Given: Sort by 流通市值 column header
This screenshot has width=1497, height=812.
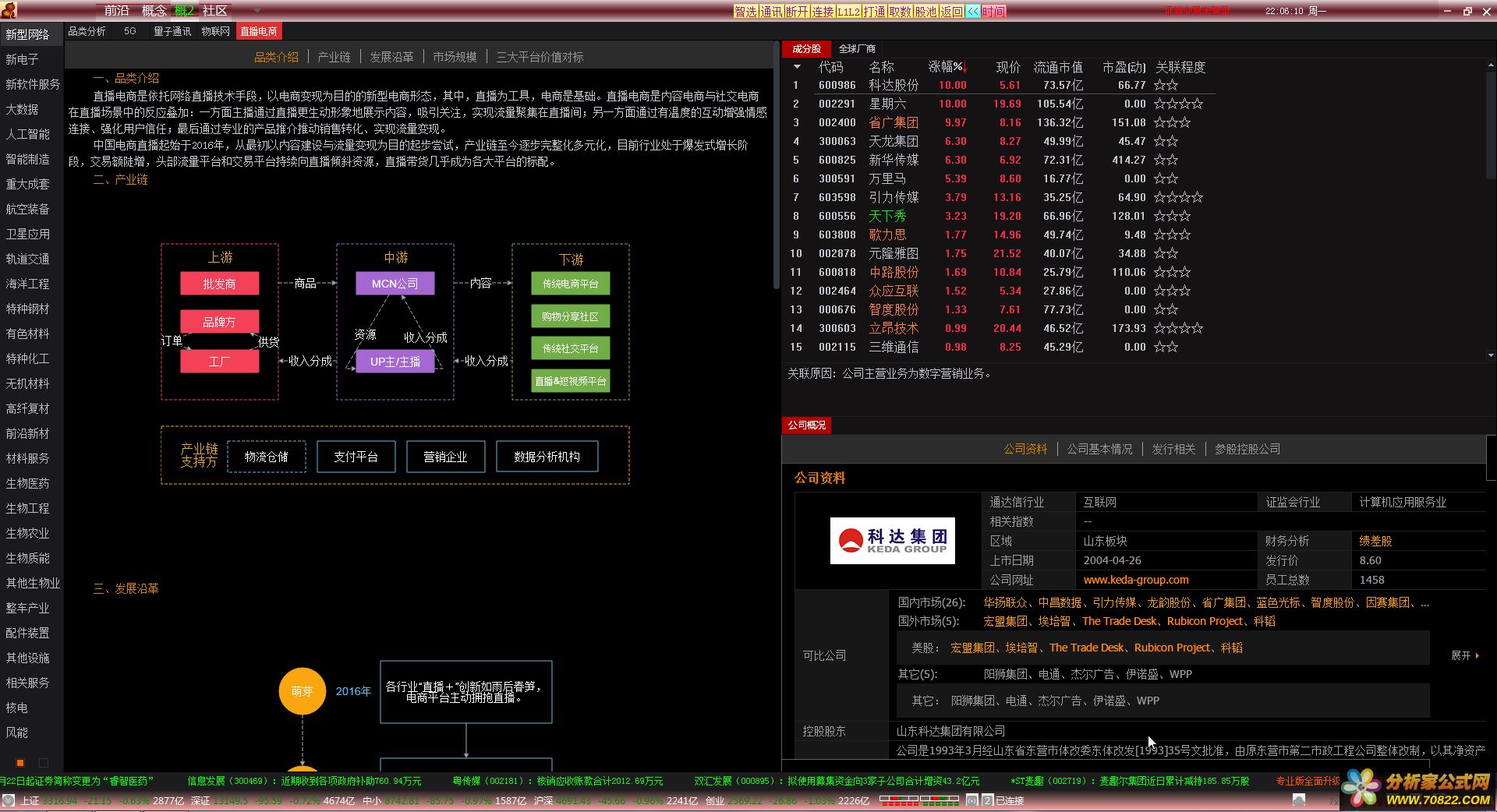Looking at the screenshot, I should point(1058,67).
